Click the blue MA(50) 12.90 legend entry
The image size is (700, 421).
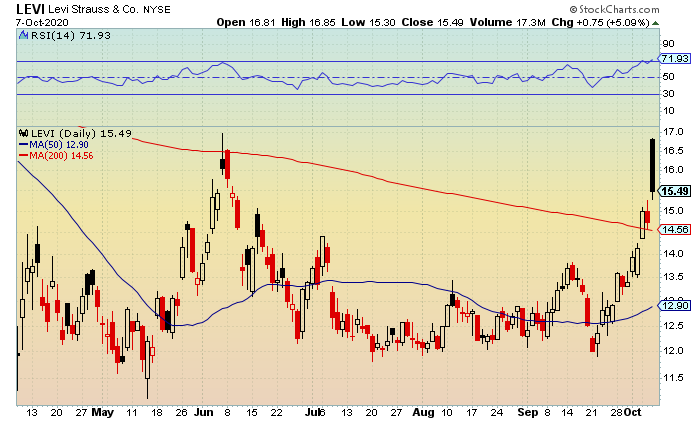click(54, 145)
